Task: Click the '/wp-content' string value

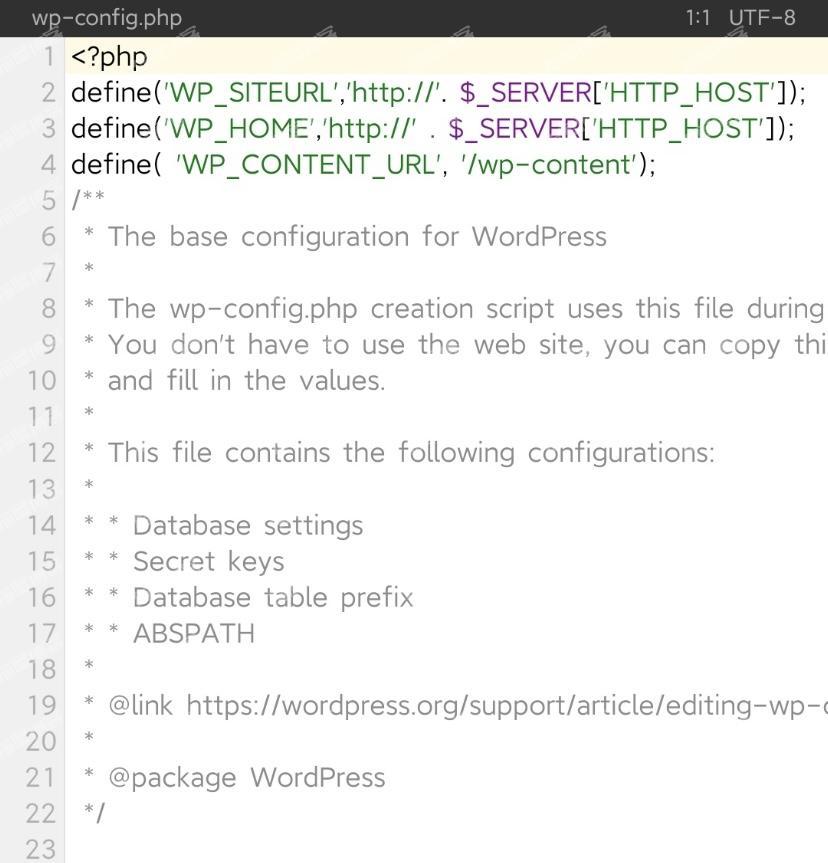Action: pyautogui.click(x=549, y=165)
